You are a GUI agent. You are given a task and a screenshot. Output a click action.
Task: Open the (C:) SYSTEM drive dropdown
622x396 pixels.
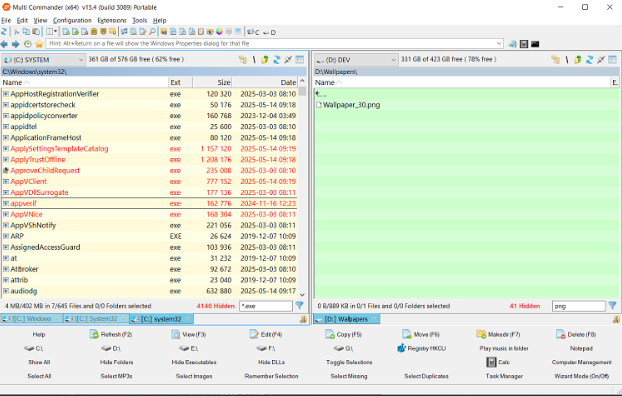coord(43,60)
